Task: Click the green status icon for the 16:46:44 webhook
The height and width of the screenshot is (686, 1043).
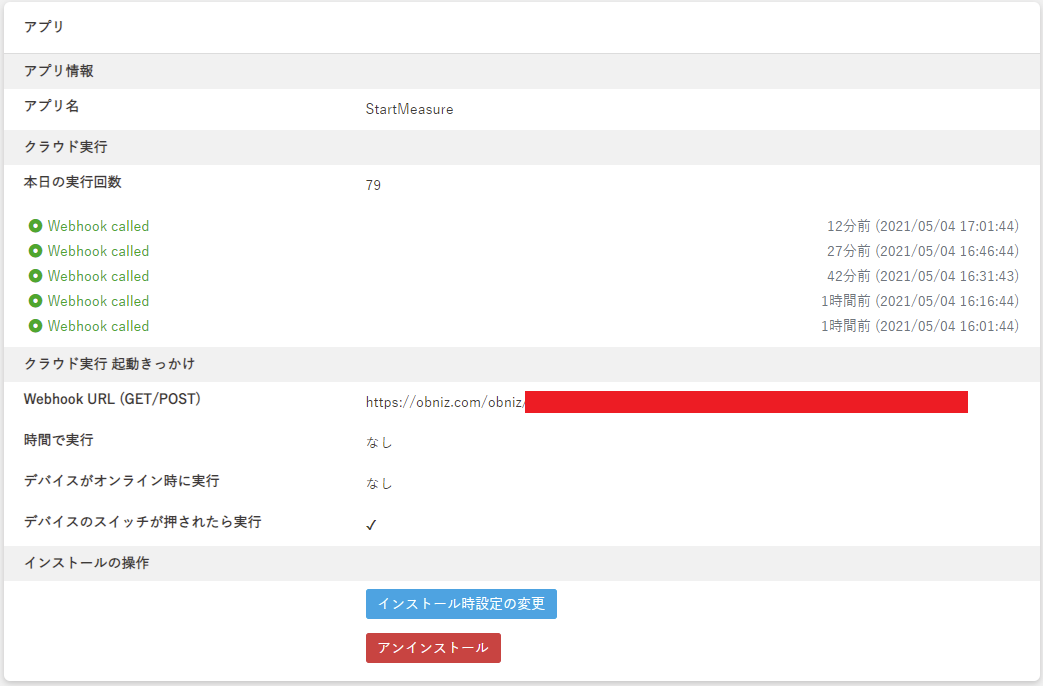Action: 36,251
